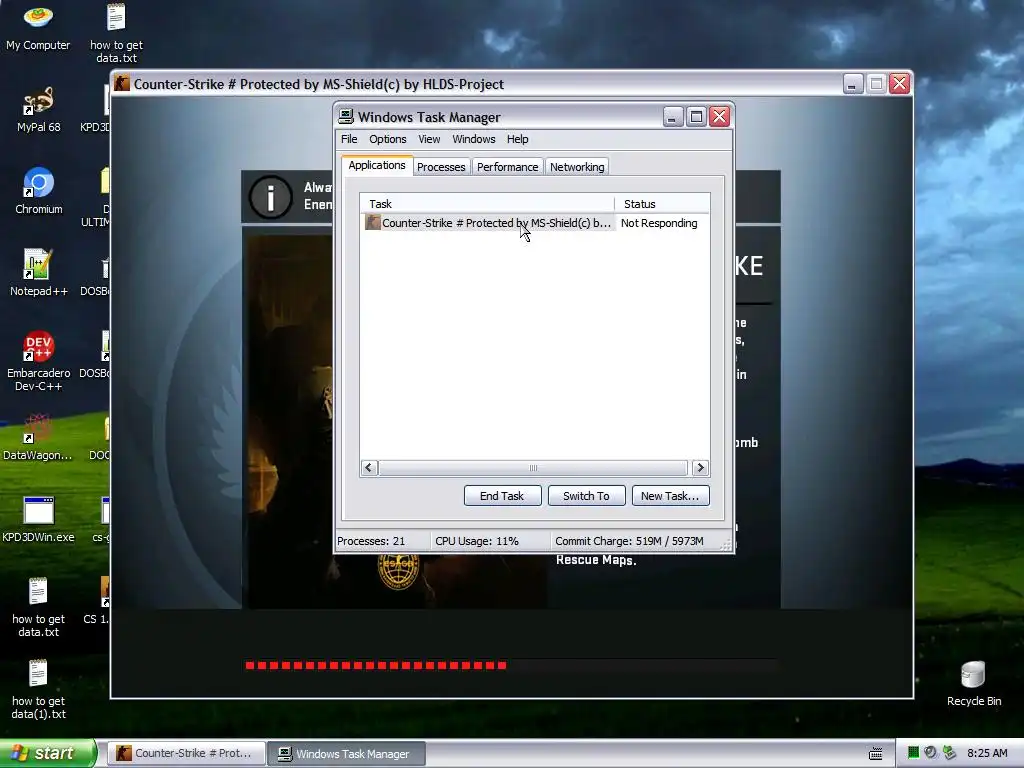The image size is (1024, 768).
Task: Click Commit Charge status bar entry
Action: (x=629, y=541)
